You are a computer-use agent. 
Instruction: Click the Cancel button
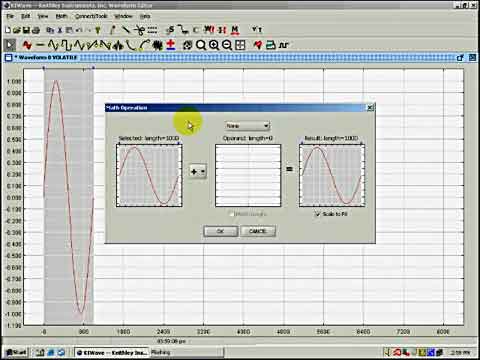click(258, 231)
